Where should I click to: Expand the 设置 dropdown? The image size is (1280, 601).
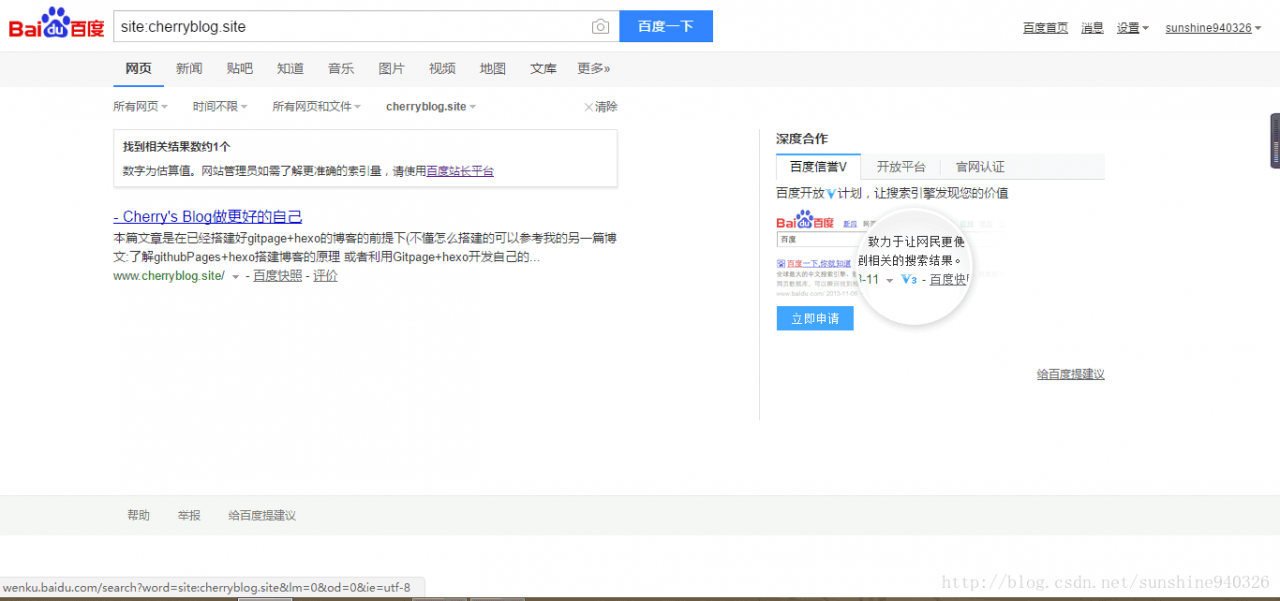(x=1133, y=28)
